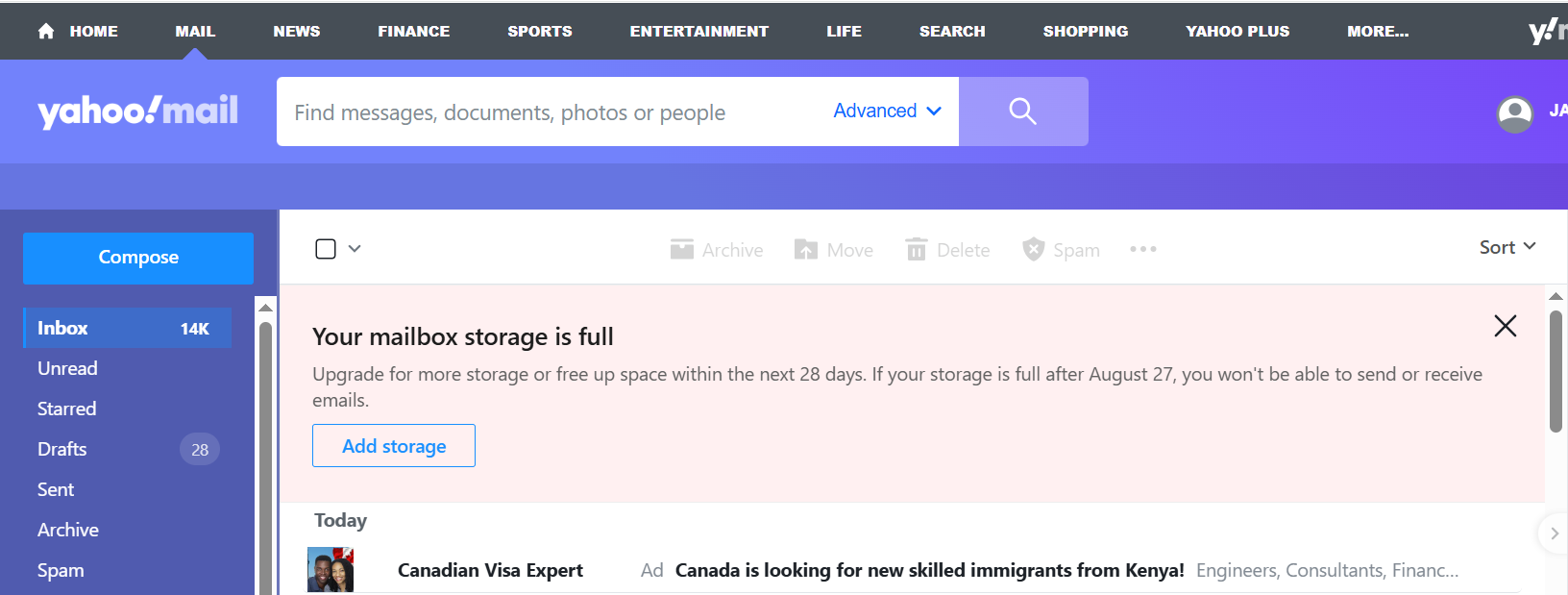Open the Sort dropdown menu
Screen dimensions: 1568x595
(1507, 247)
